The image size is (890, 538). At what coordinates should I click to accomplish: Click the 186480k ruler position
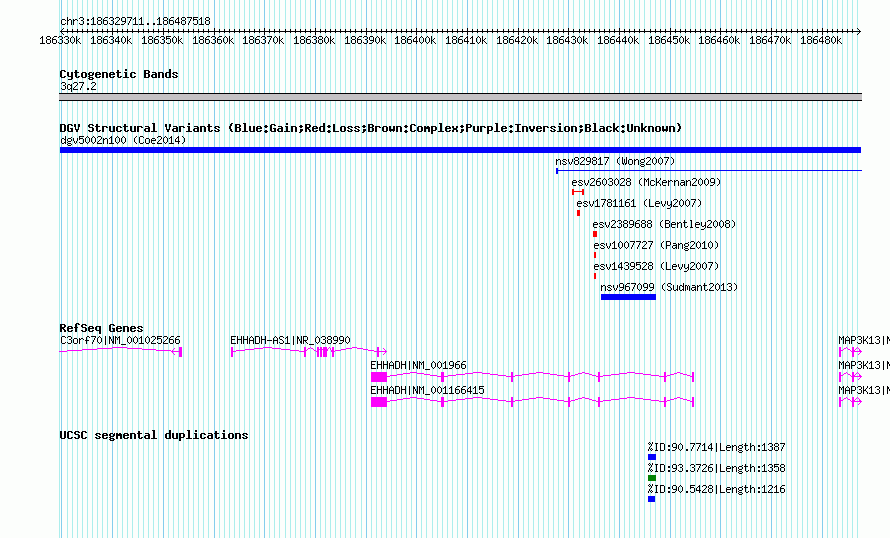821,40
